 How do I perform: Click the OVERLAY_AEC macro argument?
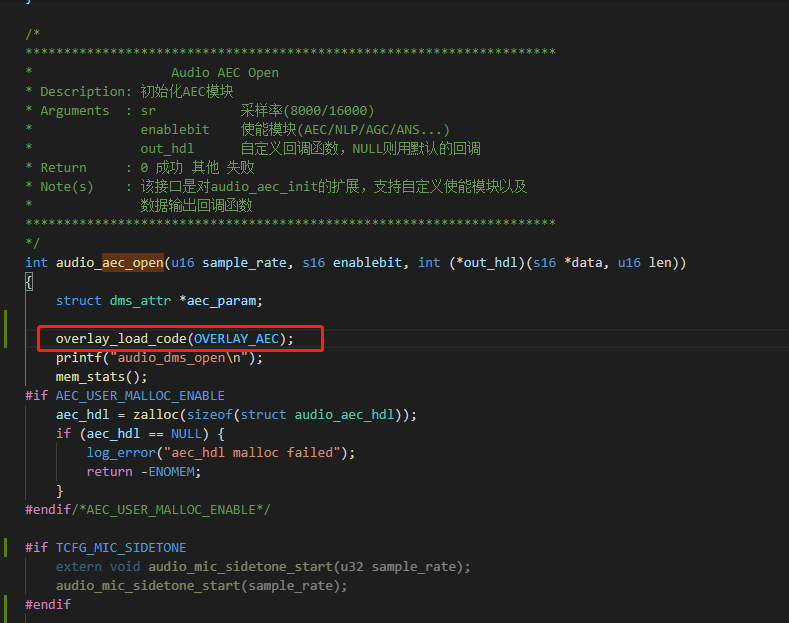[x=236, y=339]
